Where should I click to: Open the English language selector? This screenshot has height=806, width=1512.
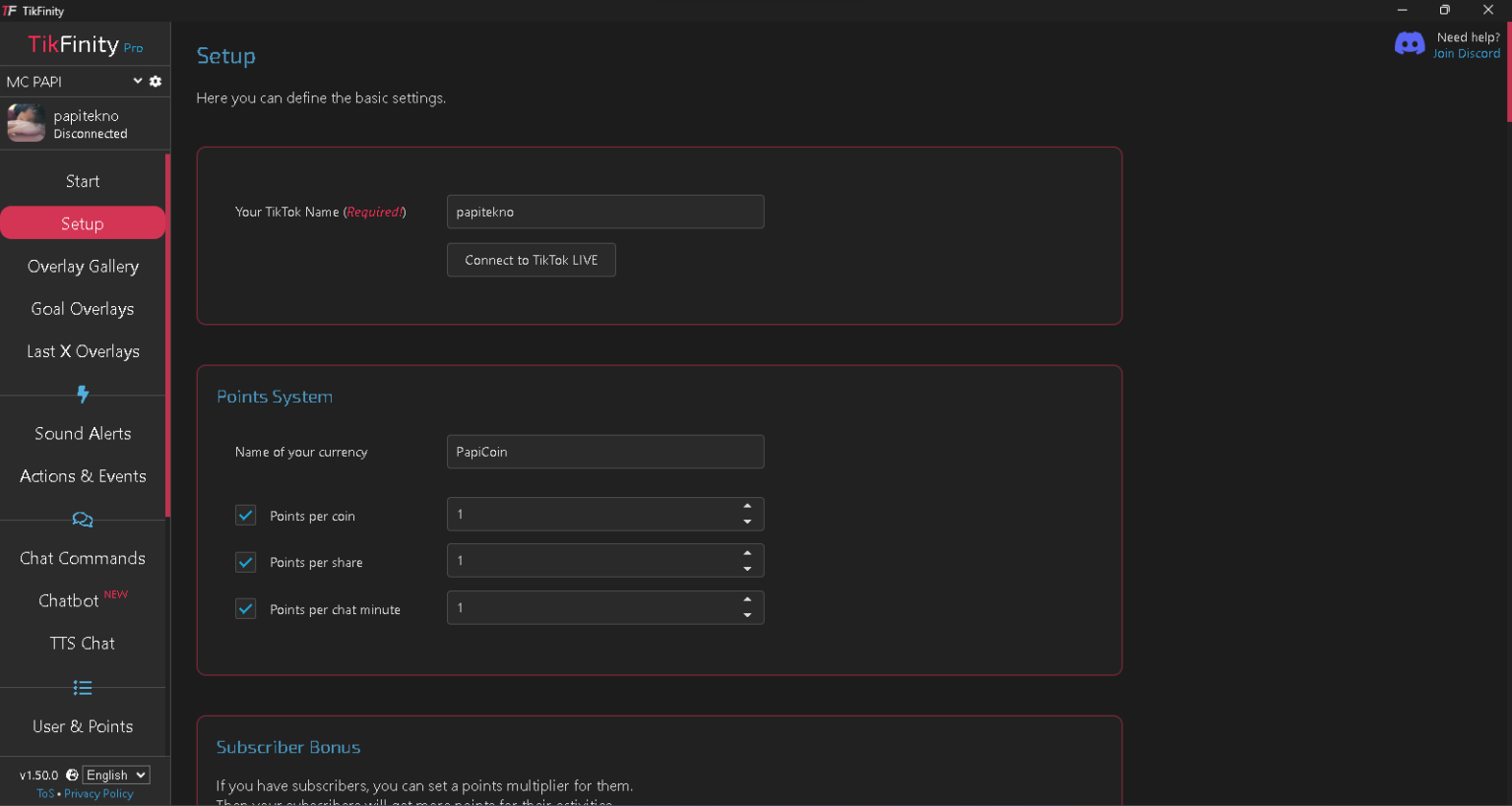pos(115,775)
